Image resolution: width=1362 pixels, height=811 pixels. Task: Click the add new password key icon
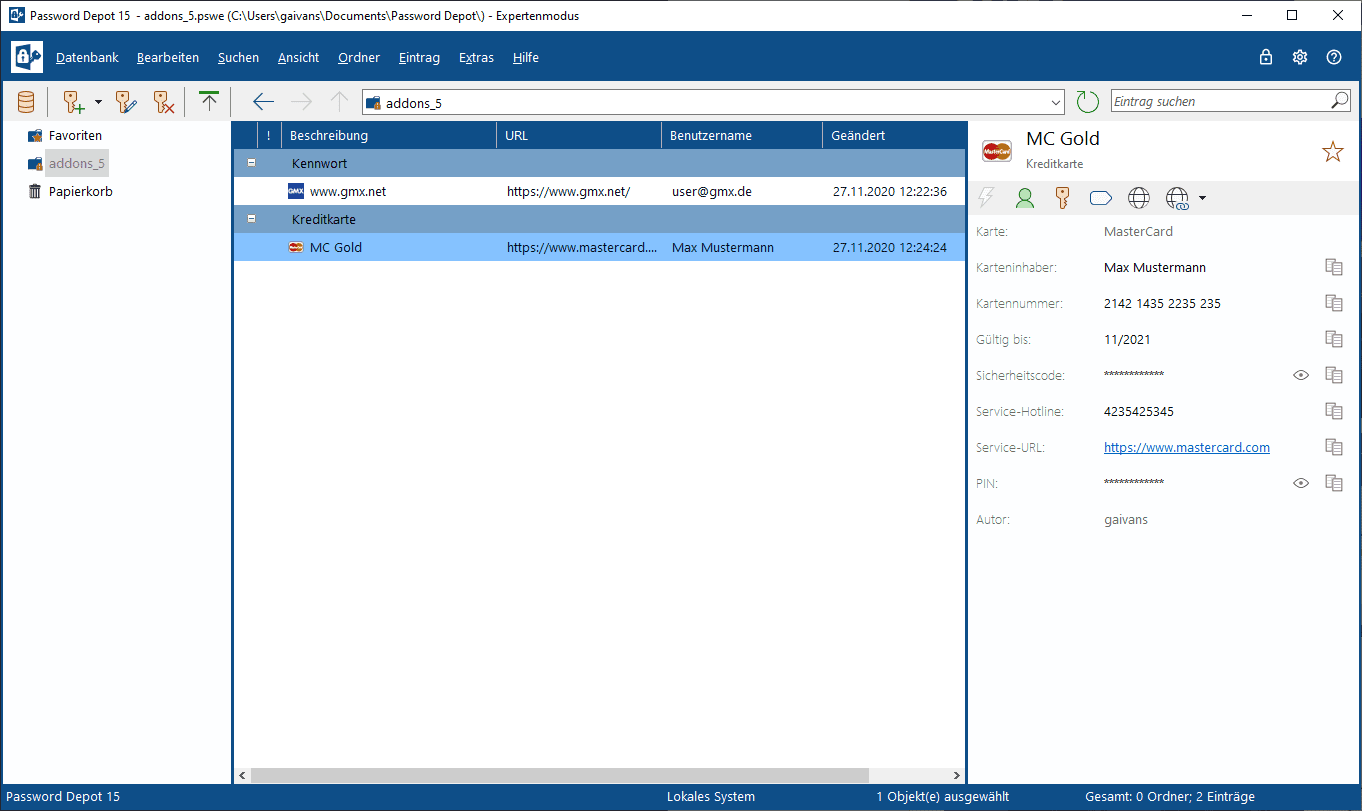click(74, 101)
